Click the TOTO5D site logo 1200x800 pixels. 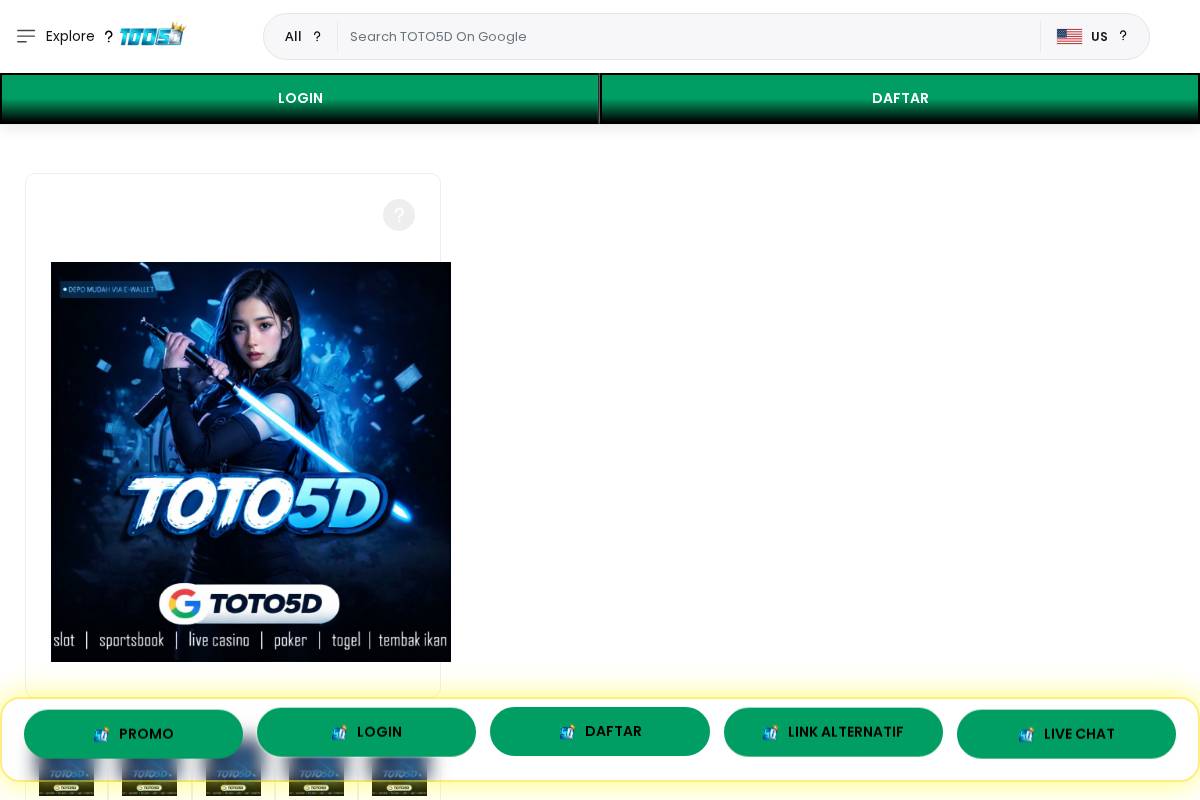click(152, 33)
